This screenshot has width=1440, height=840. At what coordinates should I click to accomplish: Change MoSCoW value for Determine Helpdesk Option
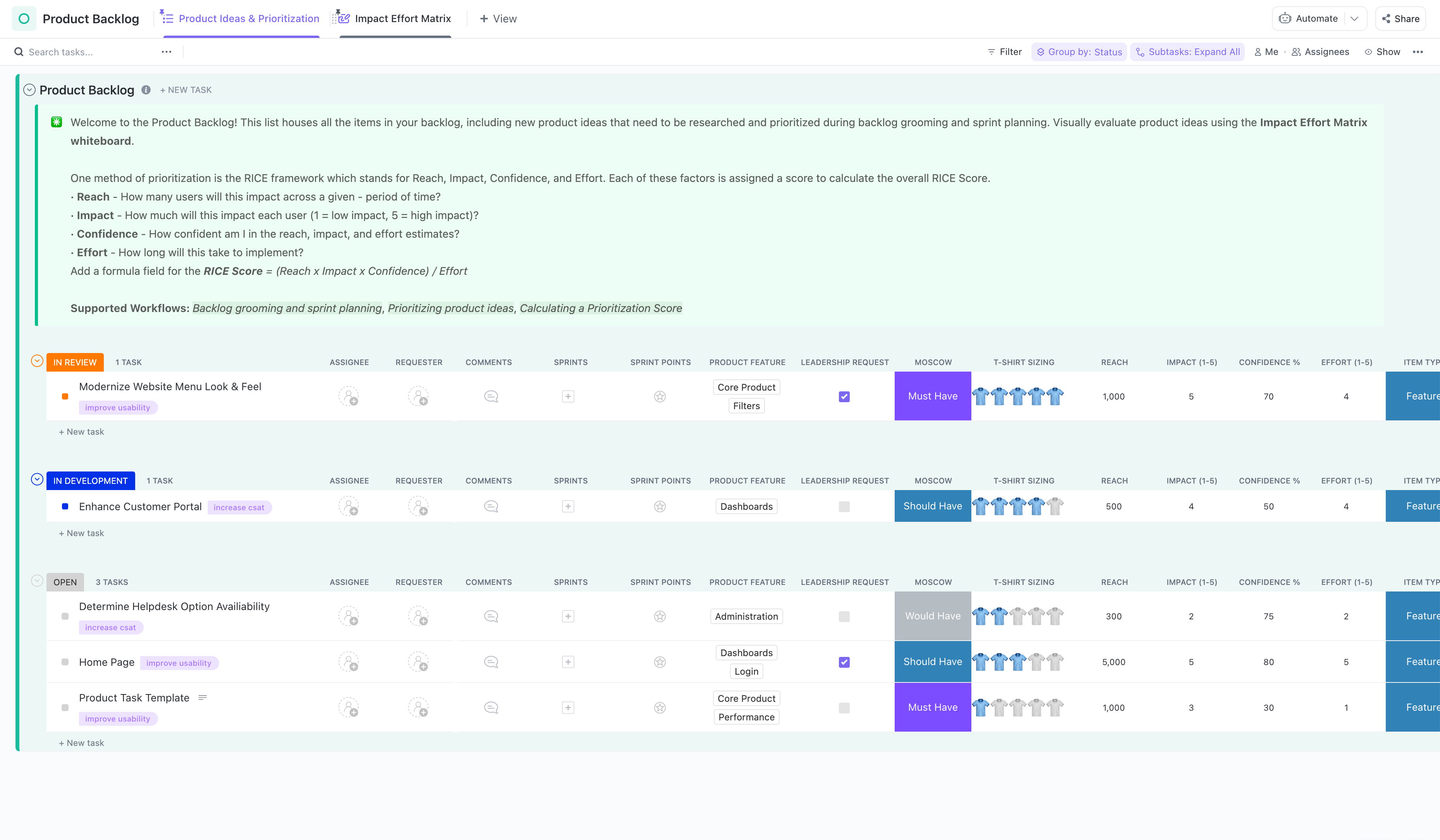coord(933,616)
